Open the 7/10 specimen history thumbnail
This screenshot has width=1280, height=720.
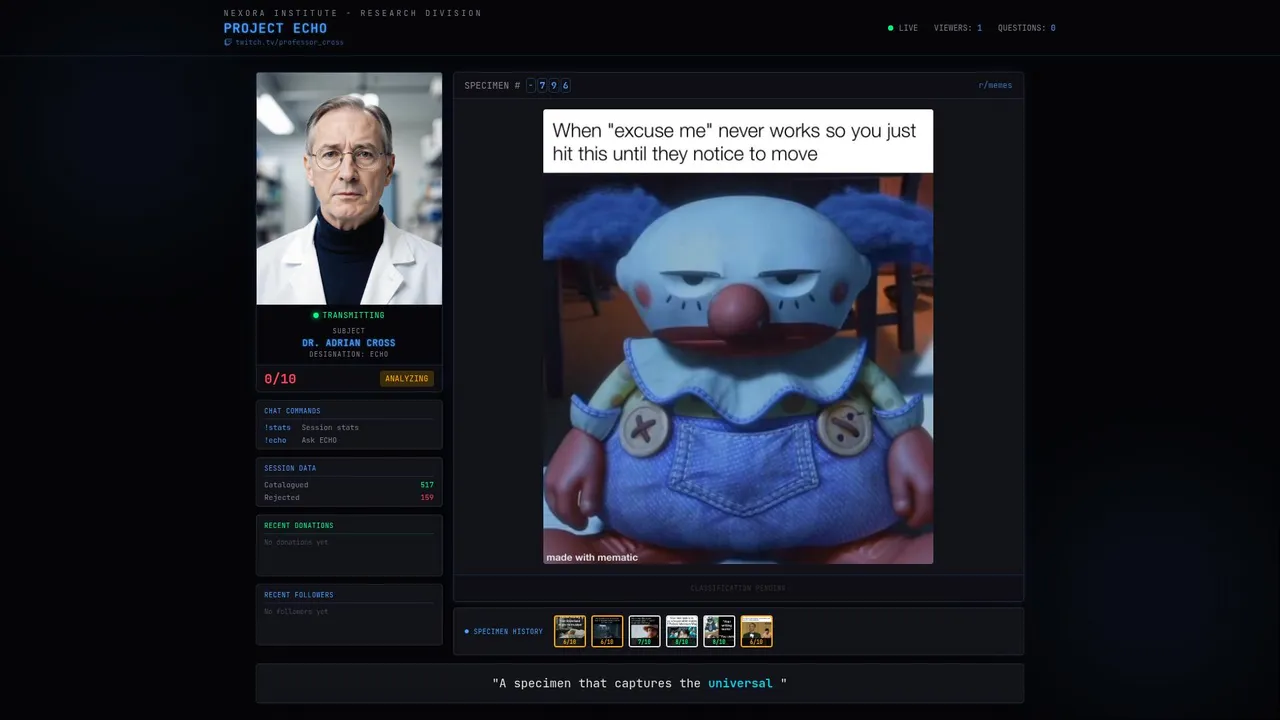(645, 631)
